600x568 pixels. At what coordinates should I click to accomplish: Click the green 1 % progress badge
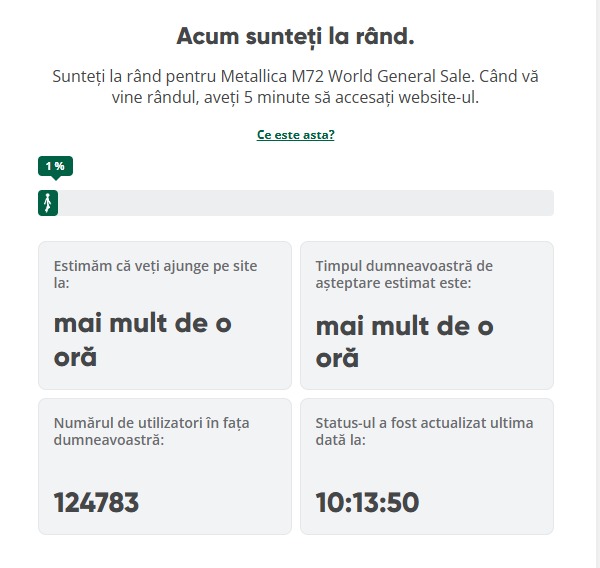(55, 166)
